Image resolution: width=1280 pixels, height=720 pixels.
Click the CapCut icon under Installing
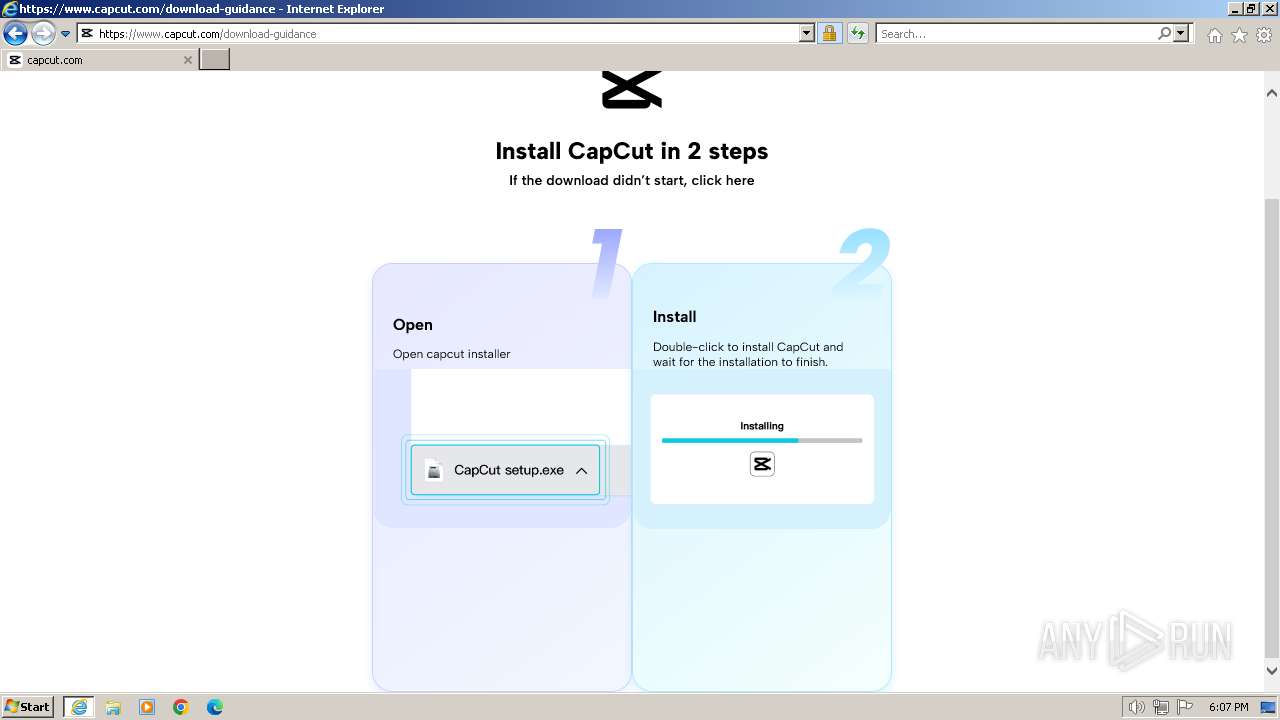click(762, 464)
